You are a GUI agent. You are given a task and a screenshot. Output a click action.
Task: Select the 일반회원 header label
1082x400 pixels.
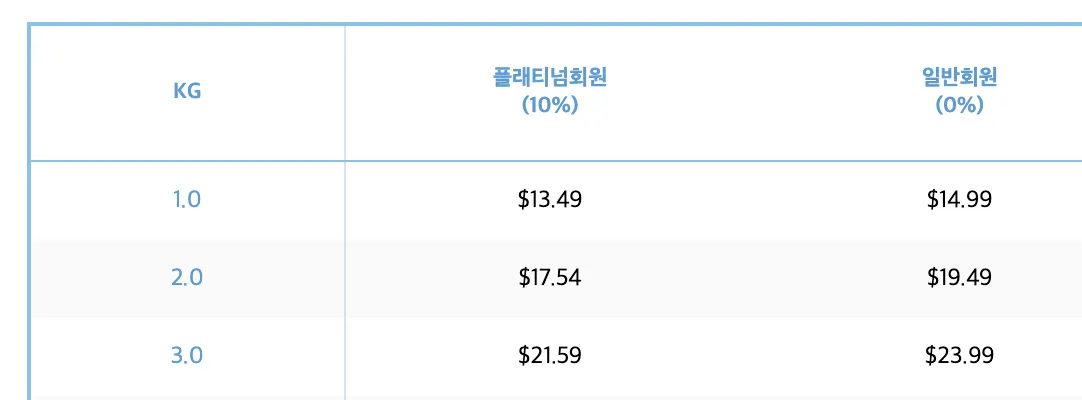click(x=959, y=78)
